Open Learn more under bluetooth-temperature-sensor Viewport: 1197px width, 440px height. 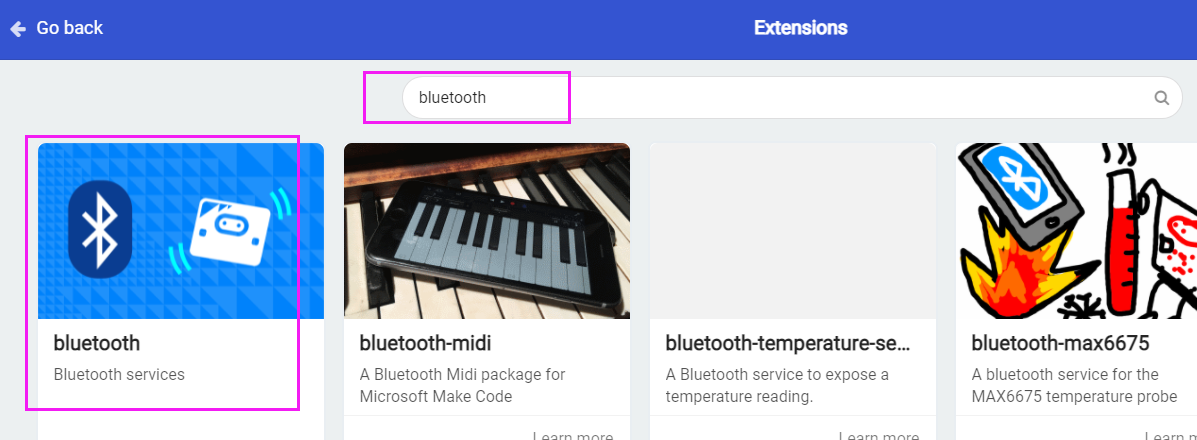(x=879, y=436)
